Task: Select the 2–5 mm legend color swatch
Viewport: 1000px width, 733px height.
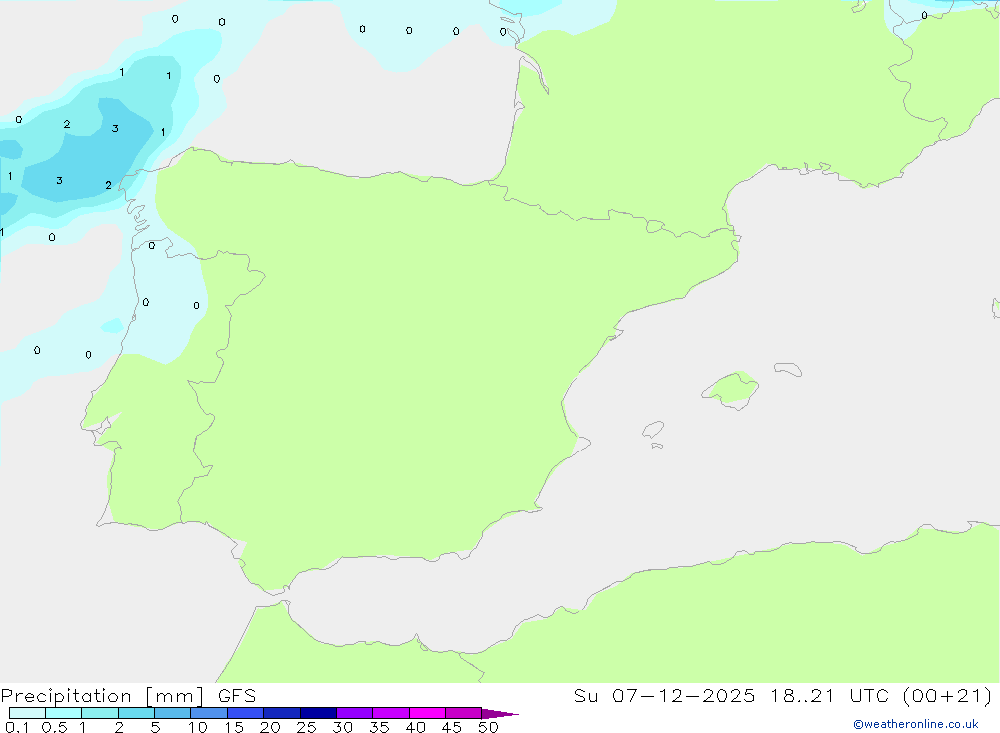Action: click(x=136, y=713)
